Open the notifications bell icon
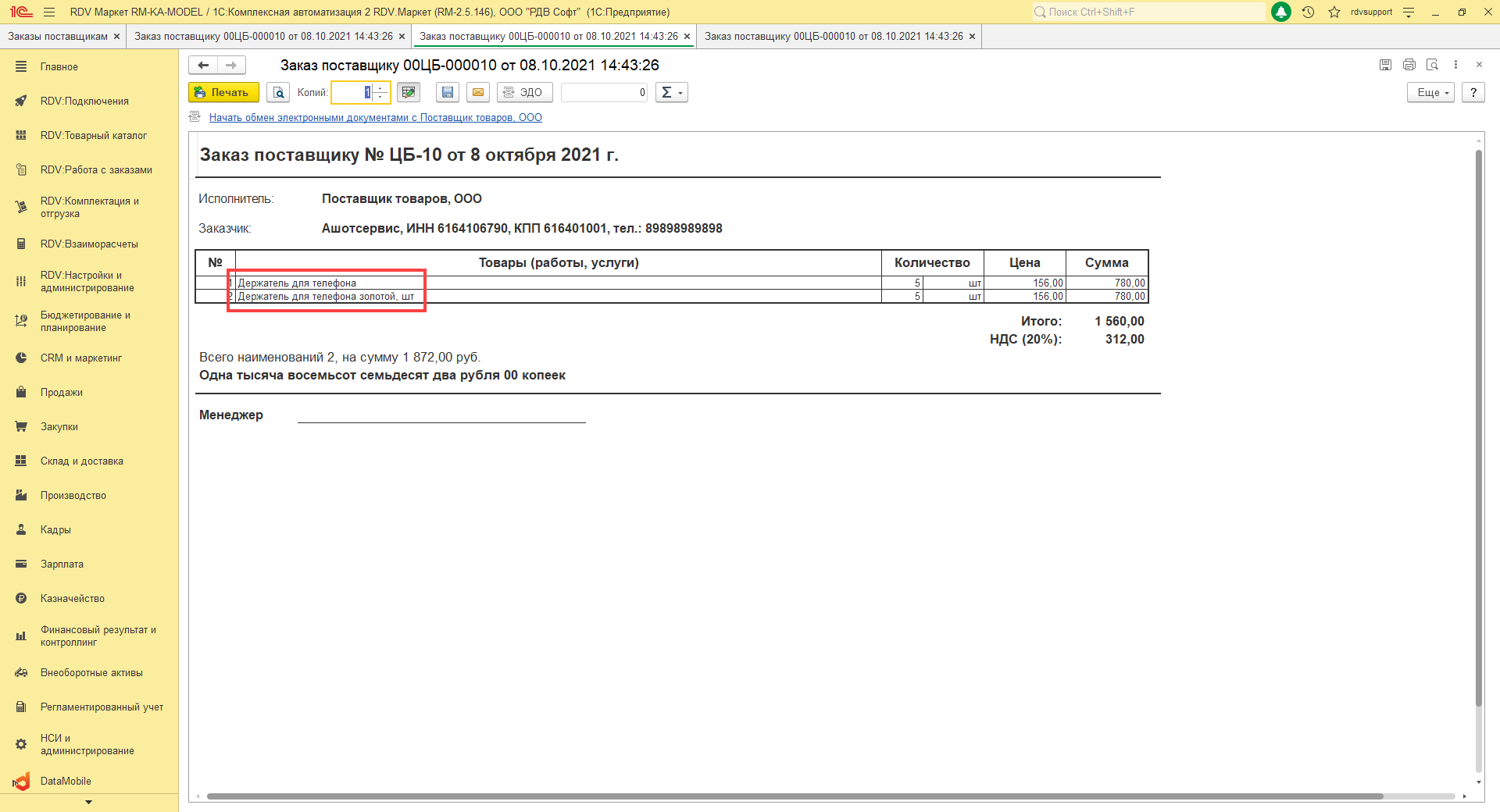The image size is (1500, 812). coord(1281,12)
